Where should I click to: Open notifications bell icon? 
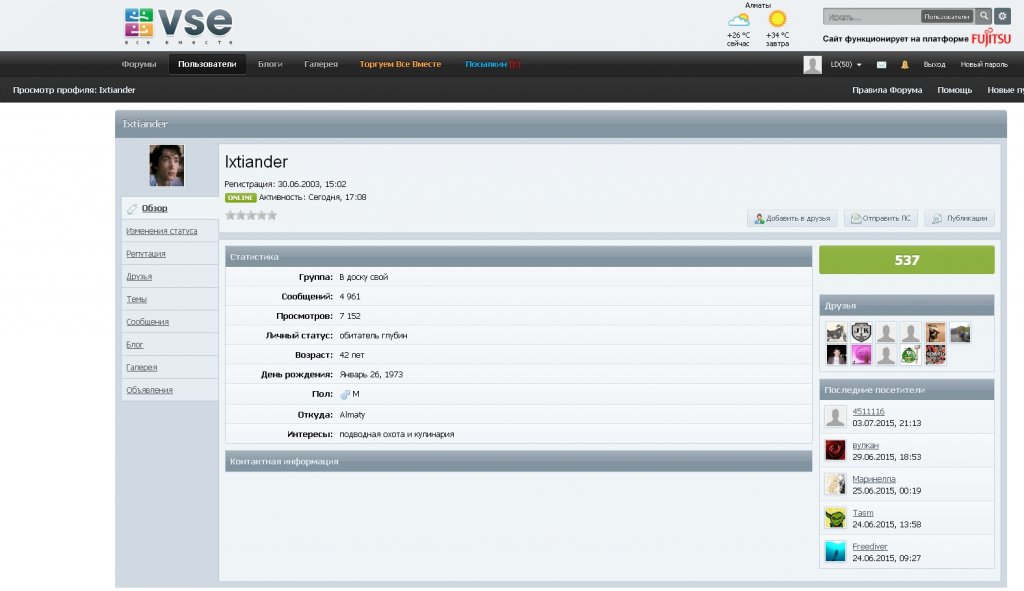pos(905,64)
